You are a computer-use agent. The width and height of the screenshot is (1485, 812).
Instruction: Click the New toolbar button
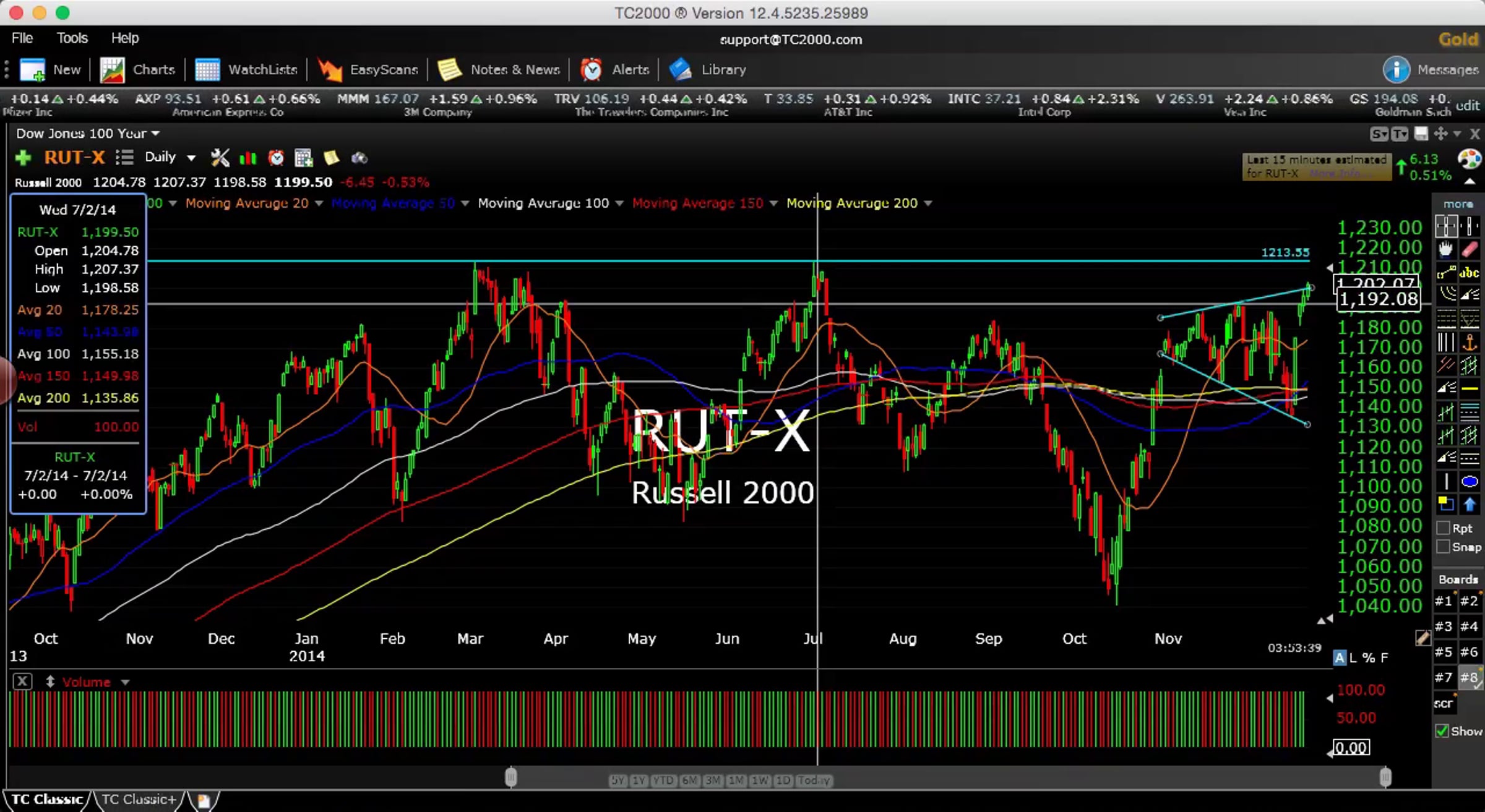pos(51,70)
